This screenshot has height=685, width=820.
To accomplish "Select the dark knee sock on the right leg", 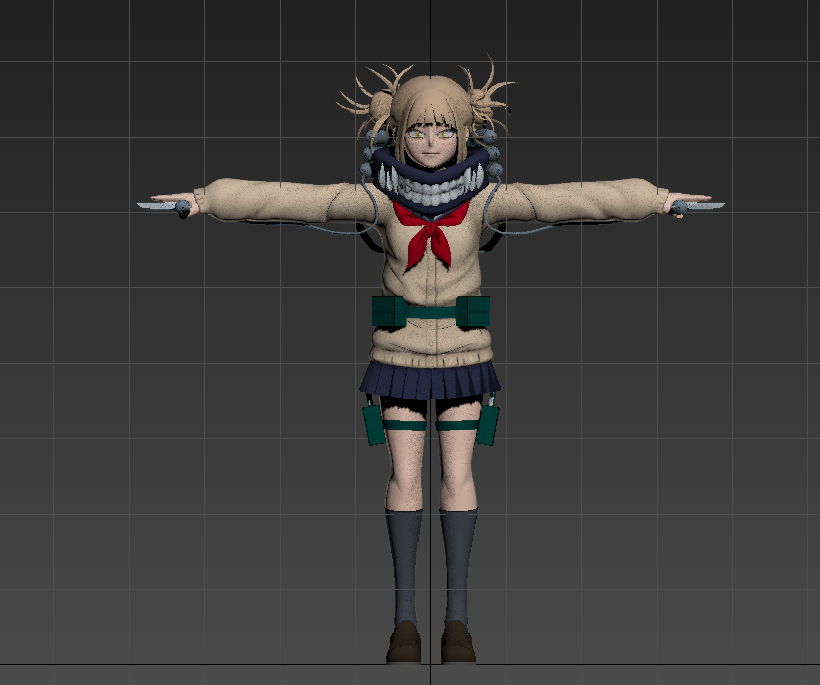I will [x=458, y=566].
